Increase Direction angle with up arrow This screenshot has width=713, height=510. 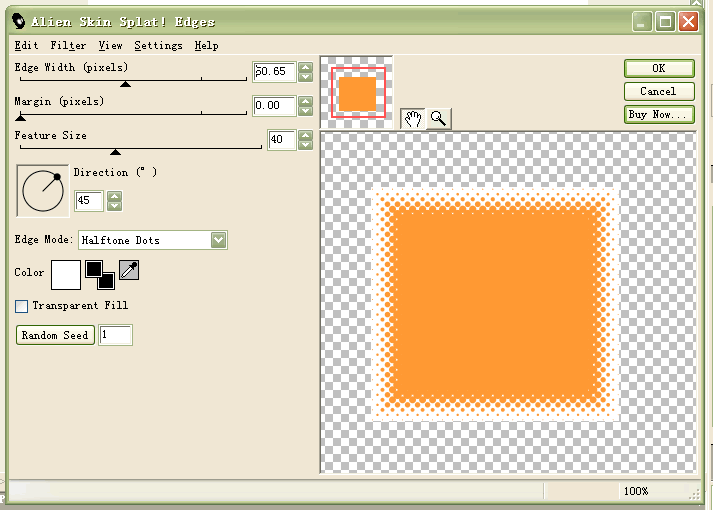click(115, 196)
